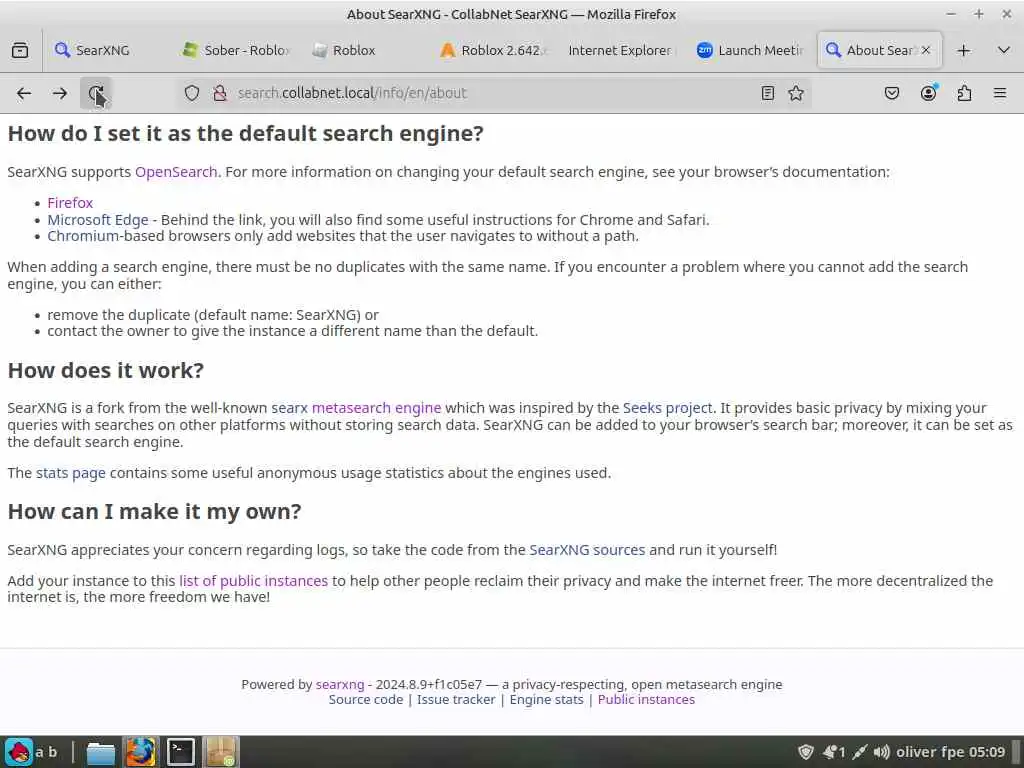This screenshot has height=768, width=1024.
Task: Open the Source code footer link
Action: click(366, 699)
